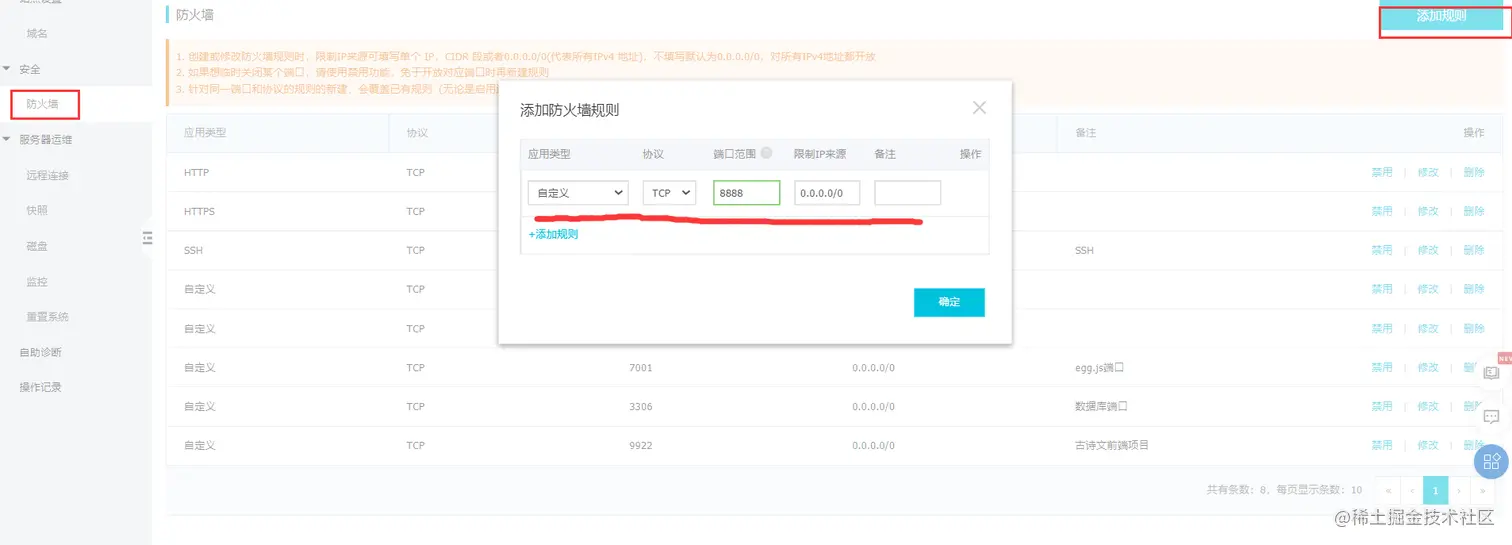Open 重置系统 in the sidebar
The width and height of the screenshot is (1512, 545).
tap(47, 317)
